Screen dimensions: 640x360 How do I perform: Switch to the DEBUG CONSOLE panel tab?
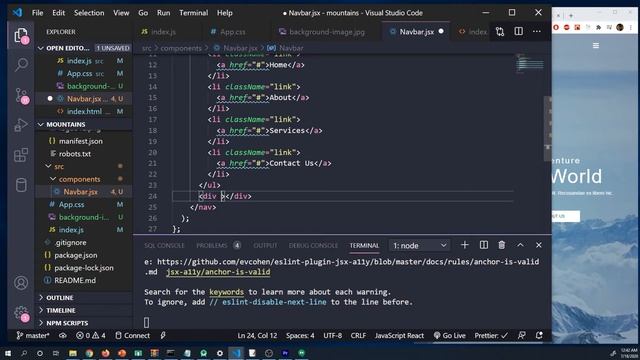[x=313, y=245]
